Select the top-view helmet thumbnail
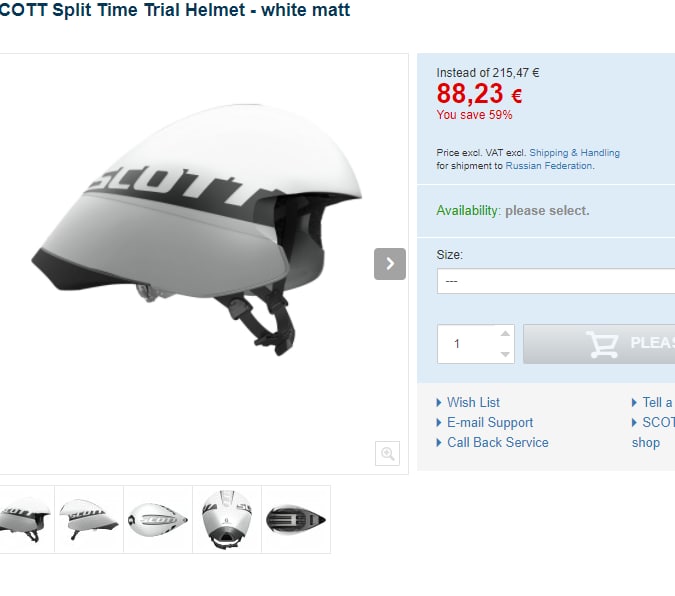 coord(158,519)
